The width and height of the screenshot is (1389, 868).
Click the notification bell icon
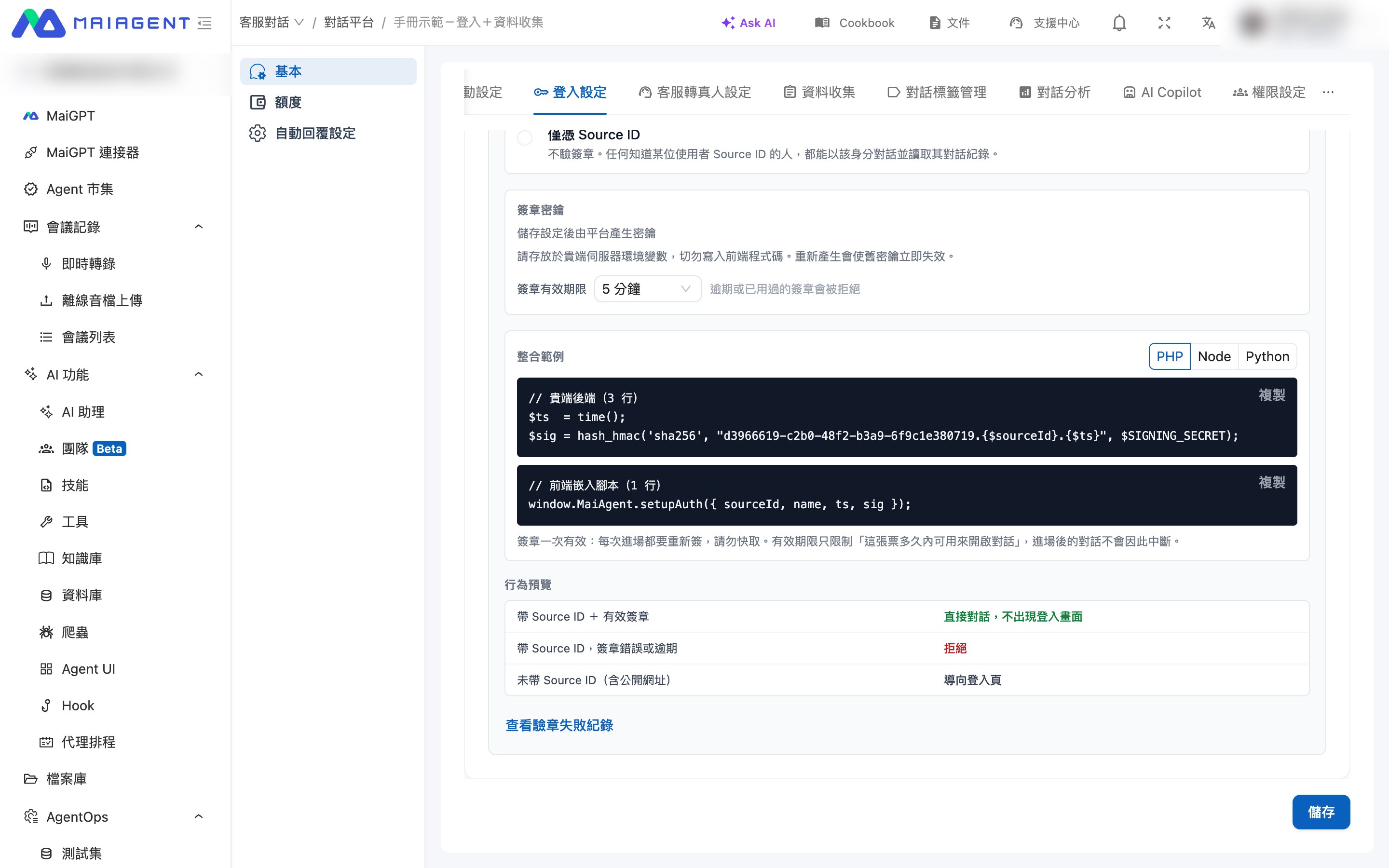1118,23
